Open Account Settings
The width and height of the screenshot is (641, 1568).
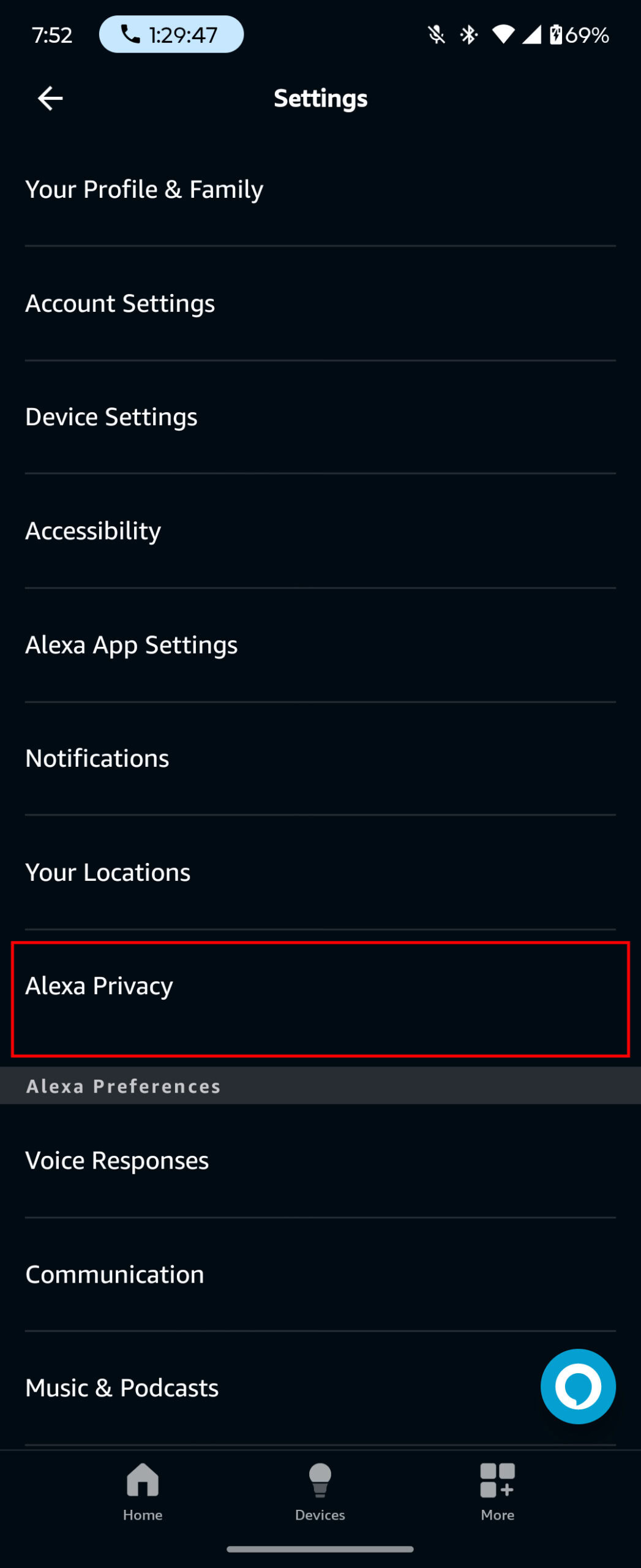coord(120,303)
